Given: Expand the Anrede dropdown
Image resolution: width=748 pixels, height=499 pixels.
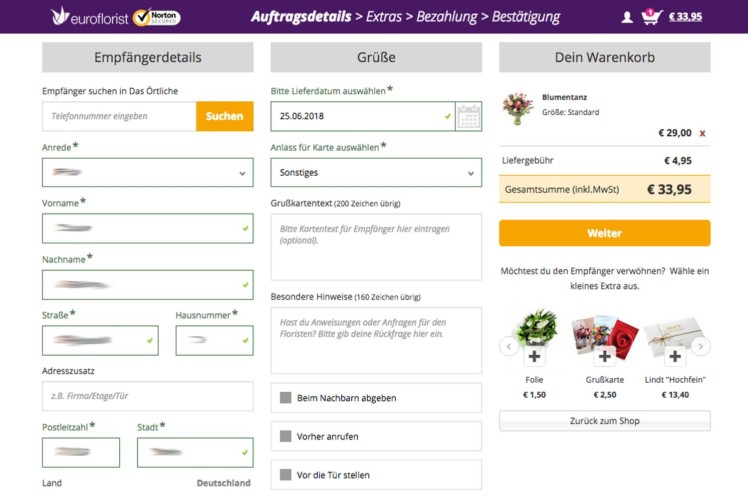Looking at the screenshot, I should pos(148,173).
